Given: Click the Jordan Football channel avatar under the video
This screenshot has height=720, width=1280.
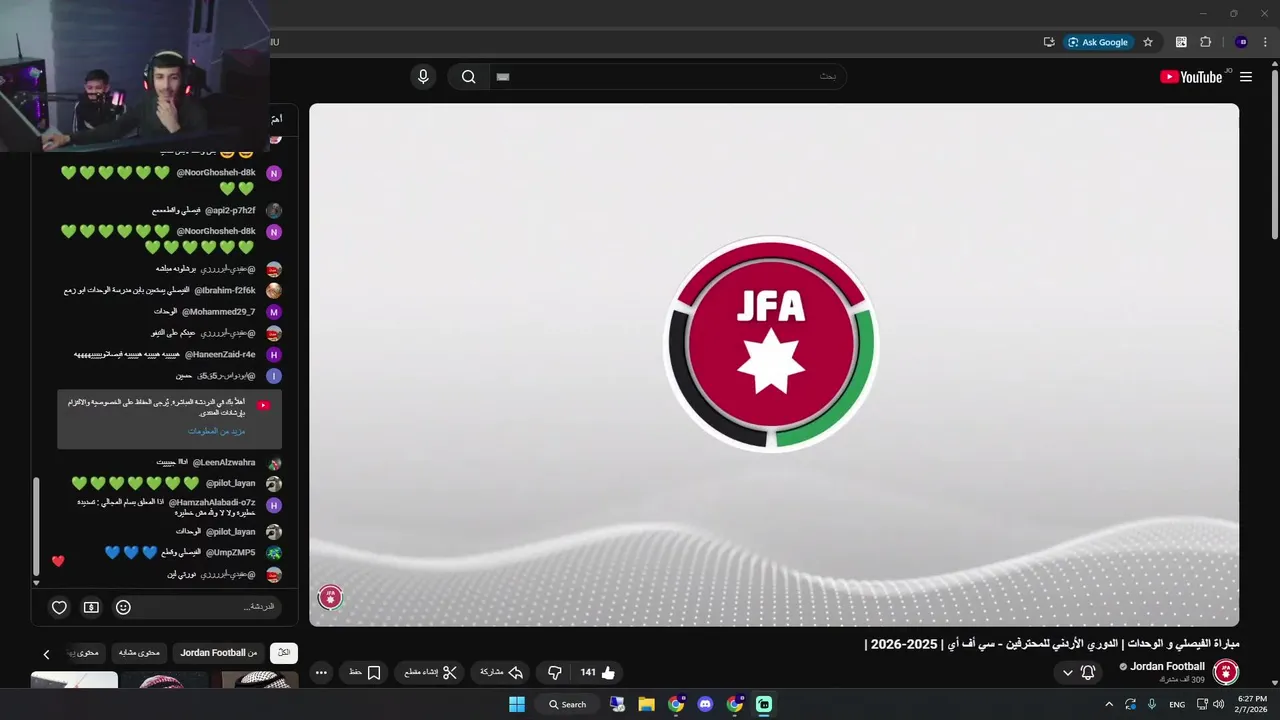Looking at the screenshot, I should [1226, 672].
